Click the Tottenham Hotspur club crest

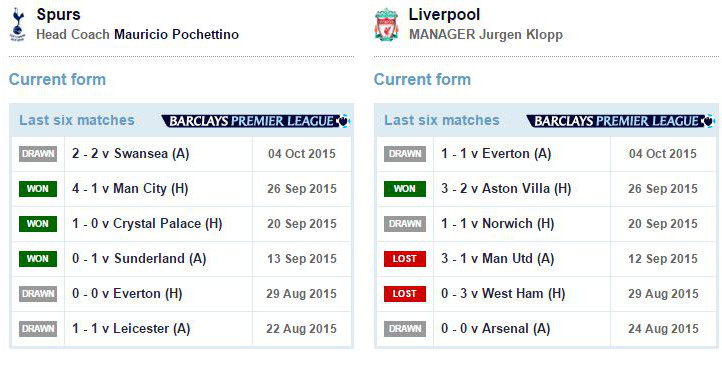[17, 24]
